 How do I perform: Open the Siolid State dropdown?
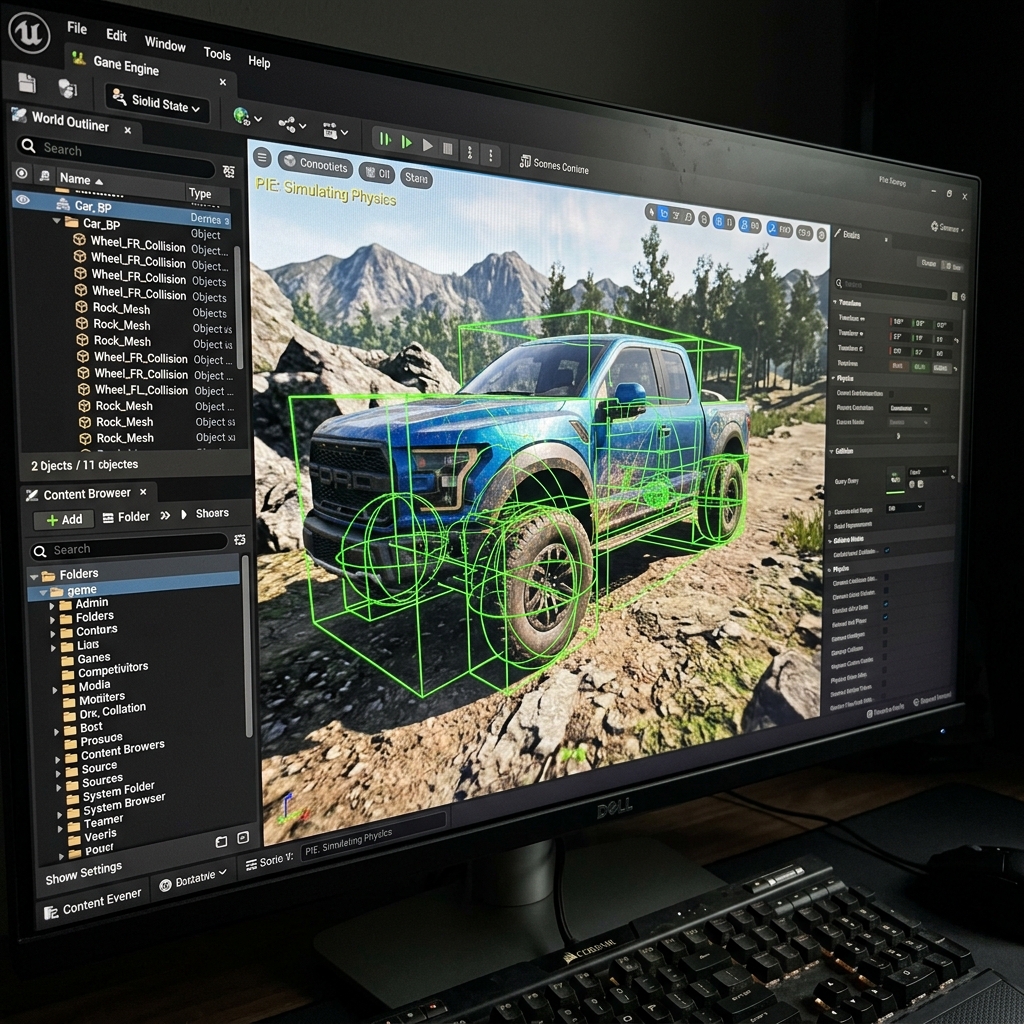tap(157, 103)
